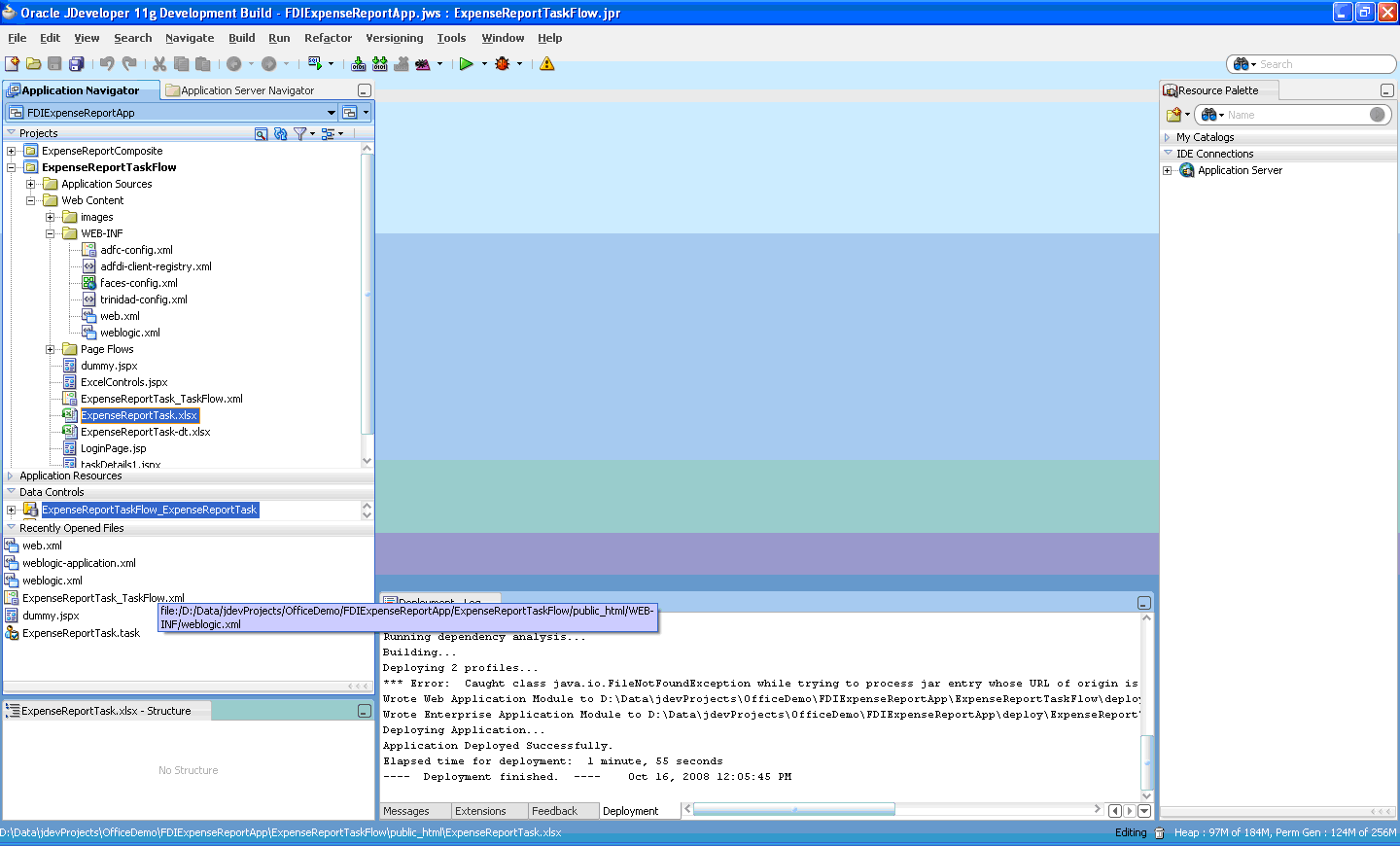Click the Cut scissors icon

click(x=159, y=64)
